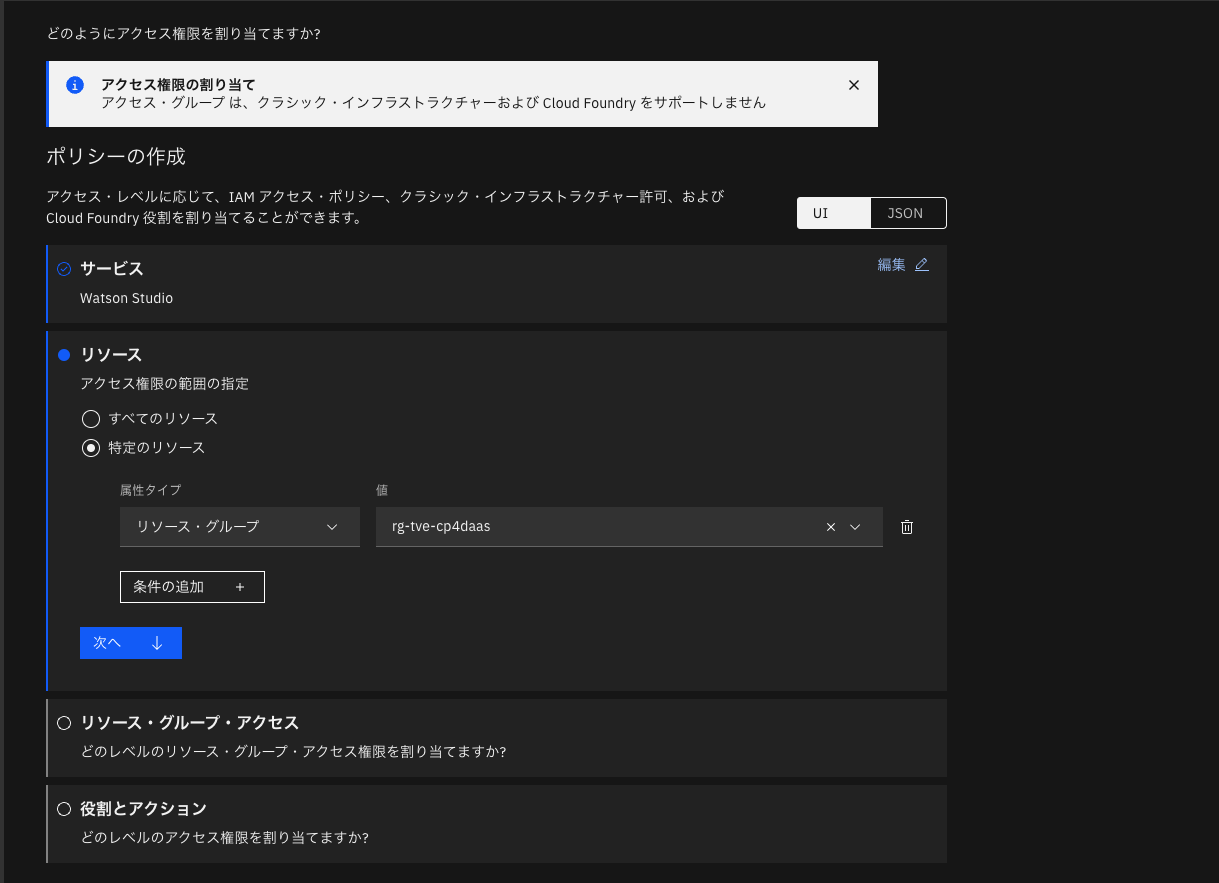Viewport: 1219px width, 883px height.
Task: Select the すべてのリソース radio button
Action: click(91, 419)
